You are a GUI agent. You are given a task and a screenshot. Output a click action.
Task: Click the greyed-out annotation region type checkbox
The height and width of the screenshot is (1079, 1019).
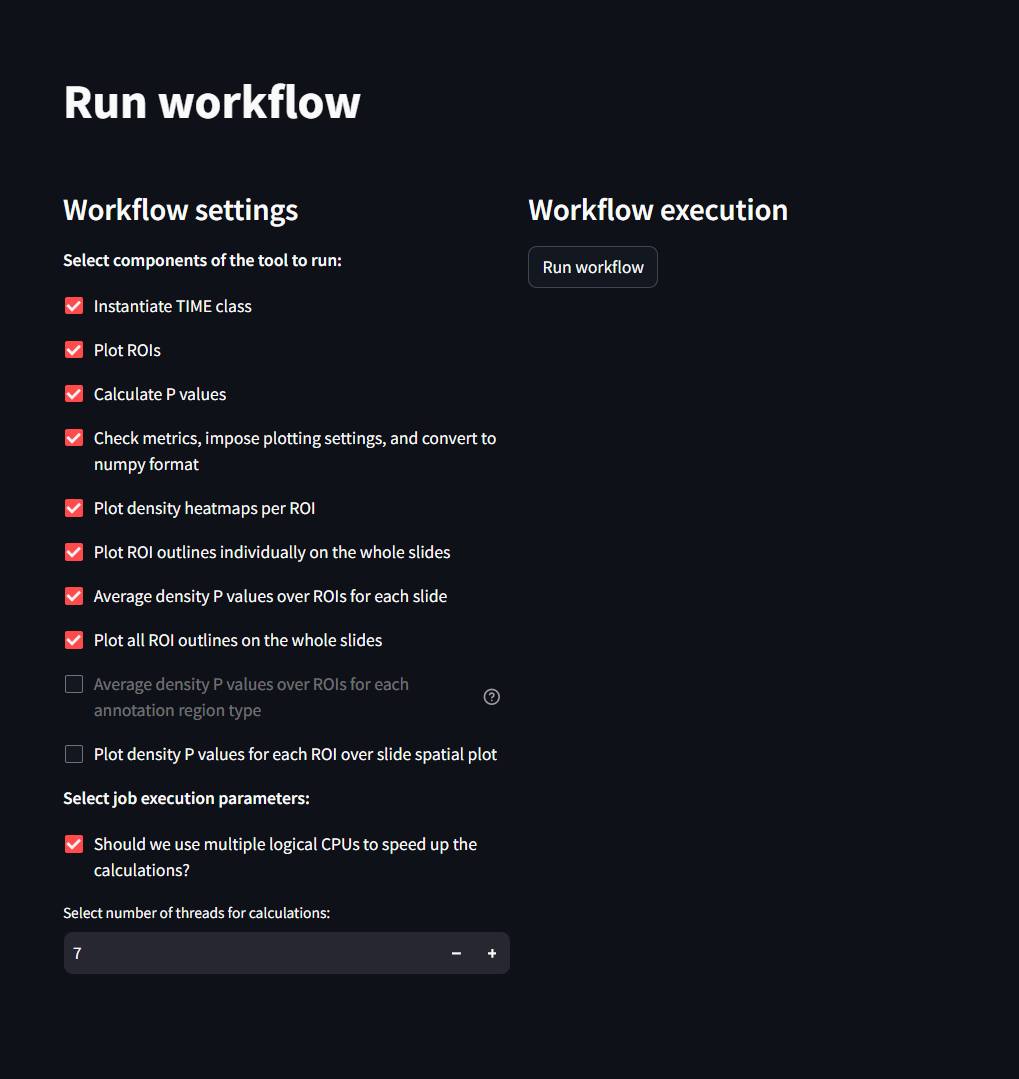click(x=74, y=684)
